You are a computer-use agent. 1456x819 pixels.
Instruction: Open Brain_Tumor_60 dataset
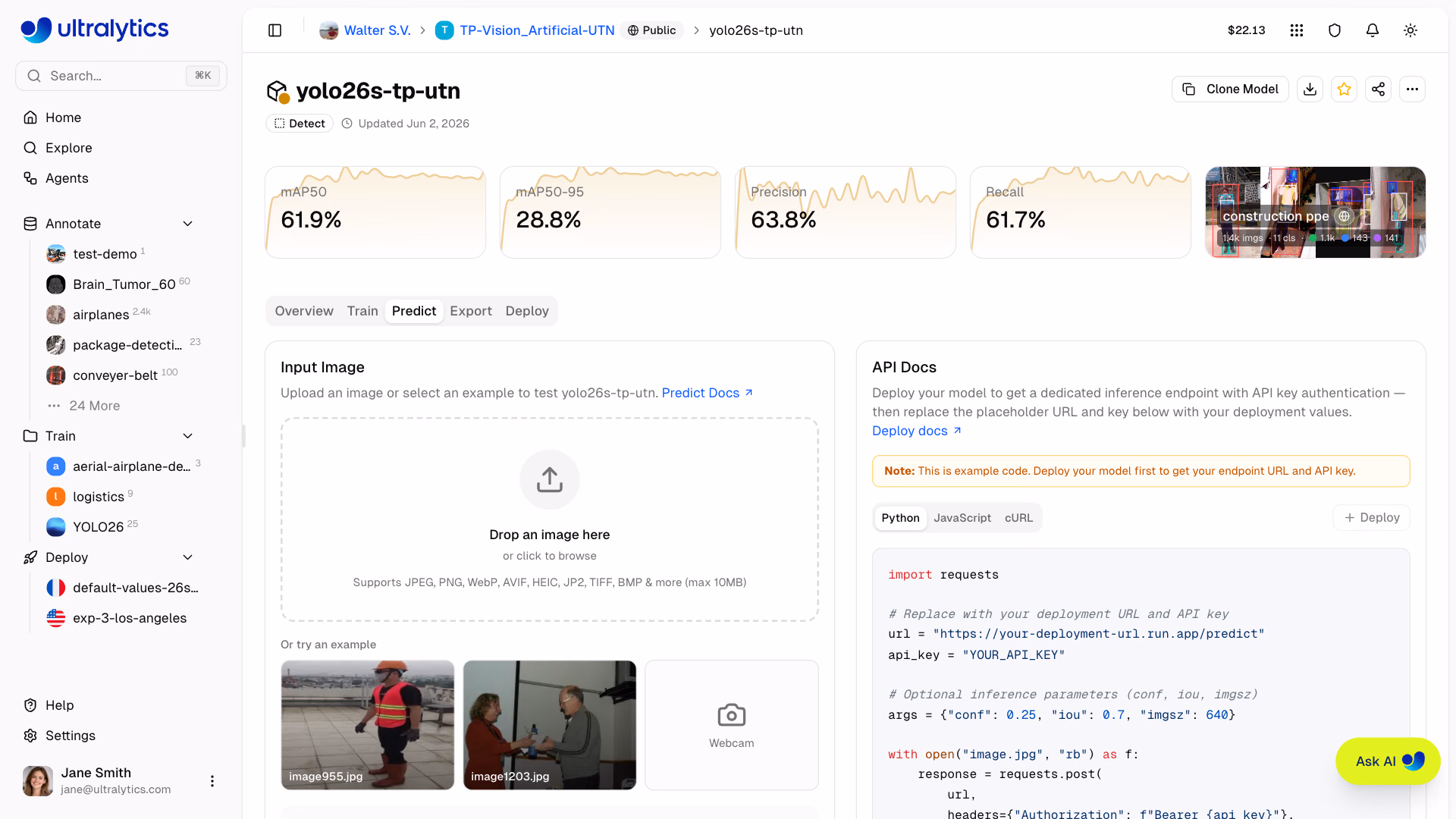point(126,284)
